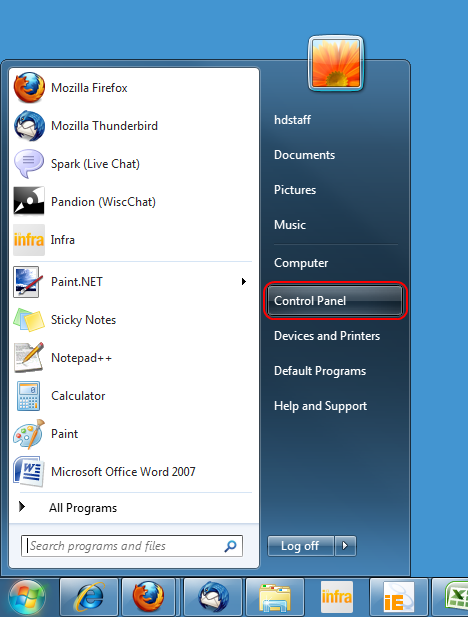Open shutdown options arrow beside Log off
Viewport: 468px width, 617px height.
pyautogui.click(x=346, y=546)
